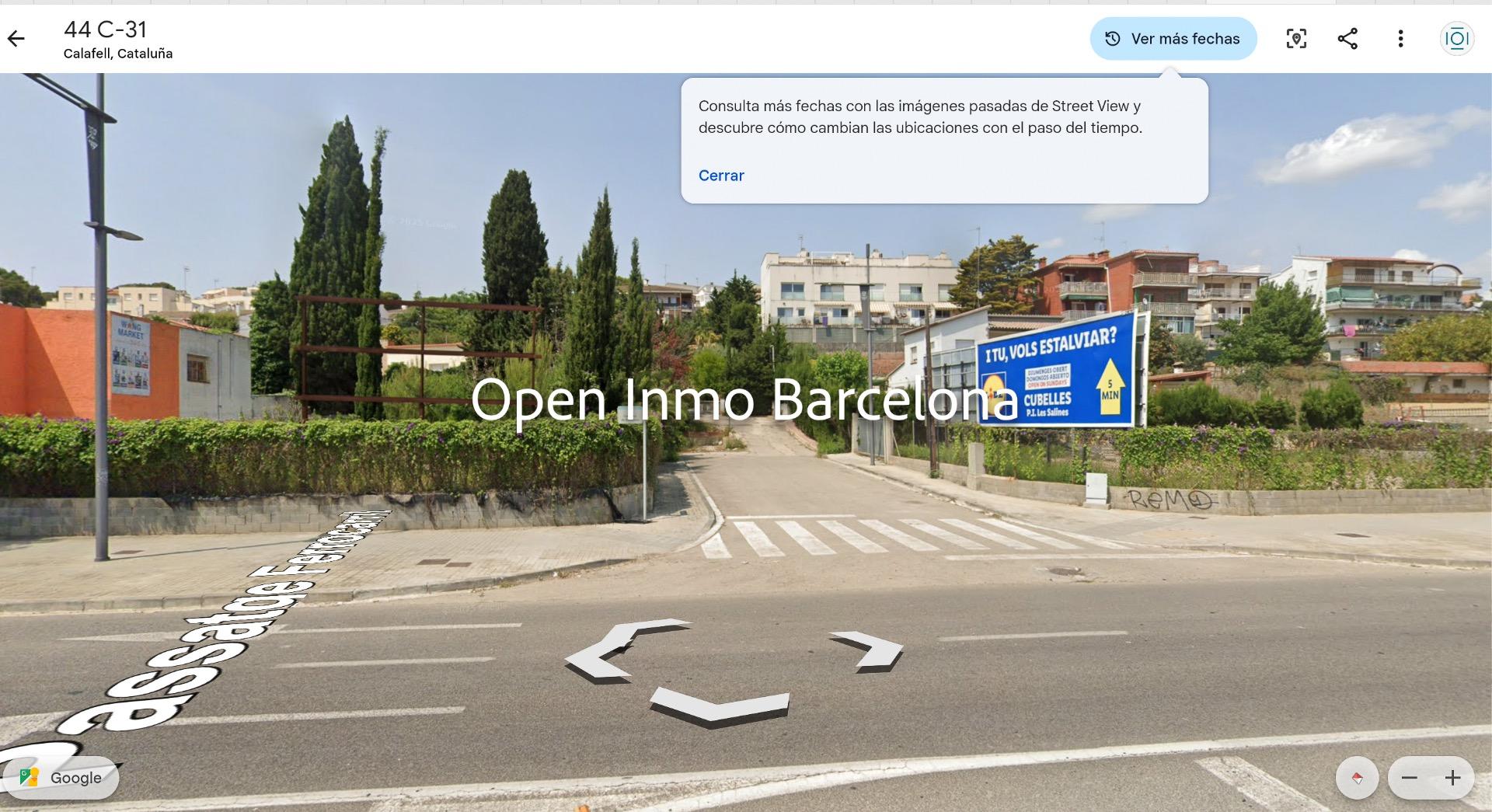
Task: Reset orientation with the compass button
Action: click(1357, 778)
